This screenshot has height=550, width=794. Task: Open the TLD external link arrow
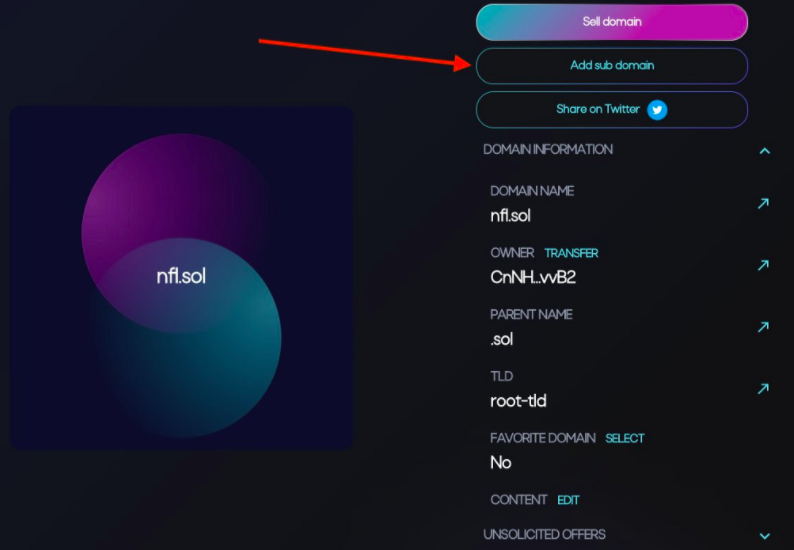763,388
